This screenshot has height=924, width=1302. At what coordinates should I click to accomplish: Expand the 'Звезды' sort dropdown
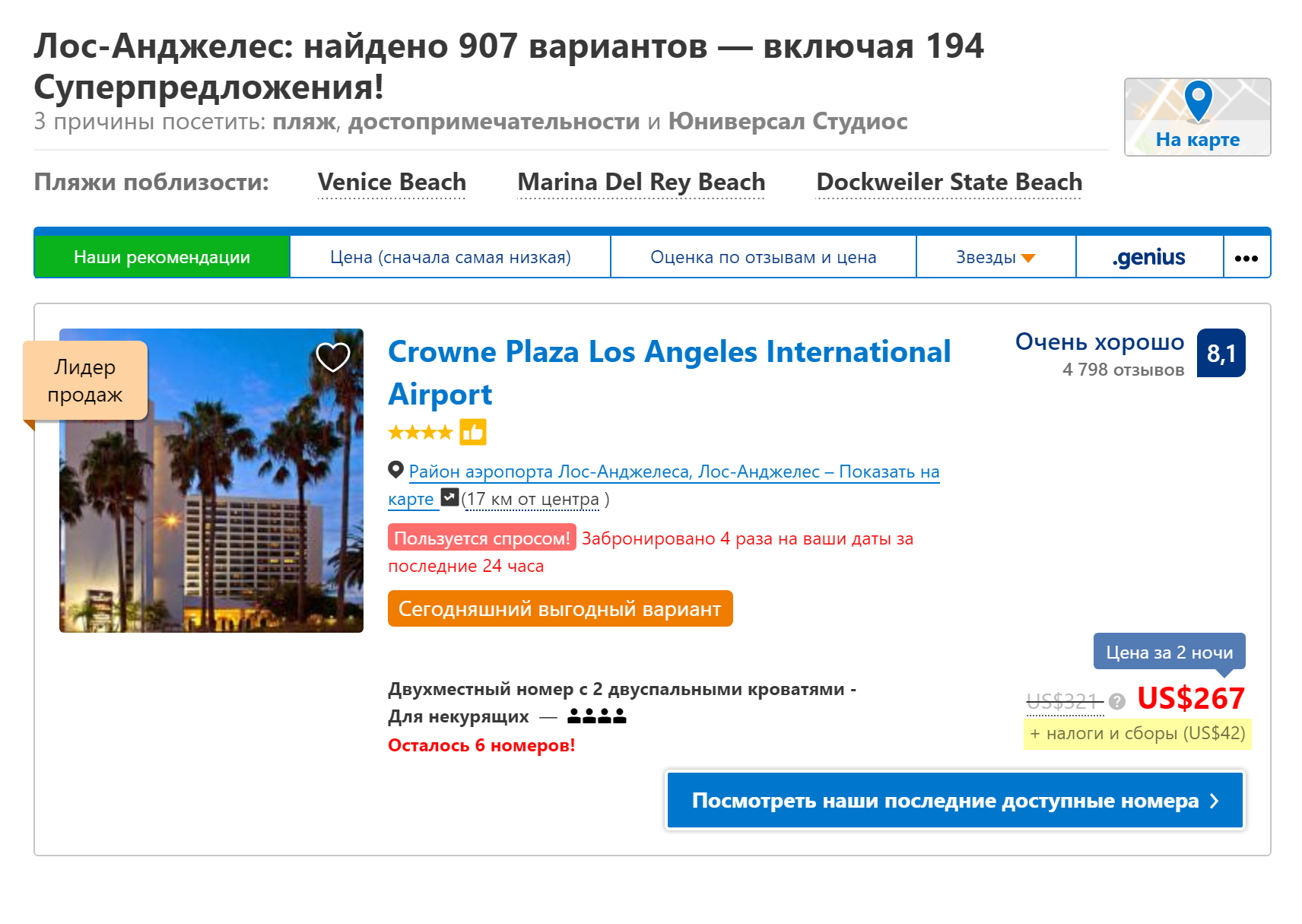(995, 258)
